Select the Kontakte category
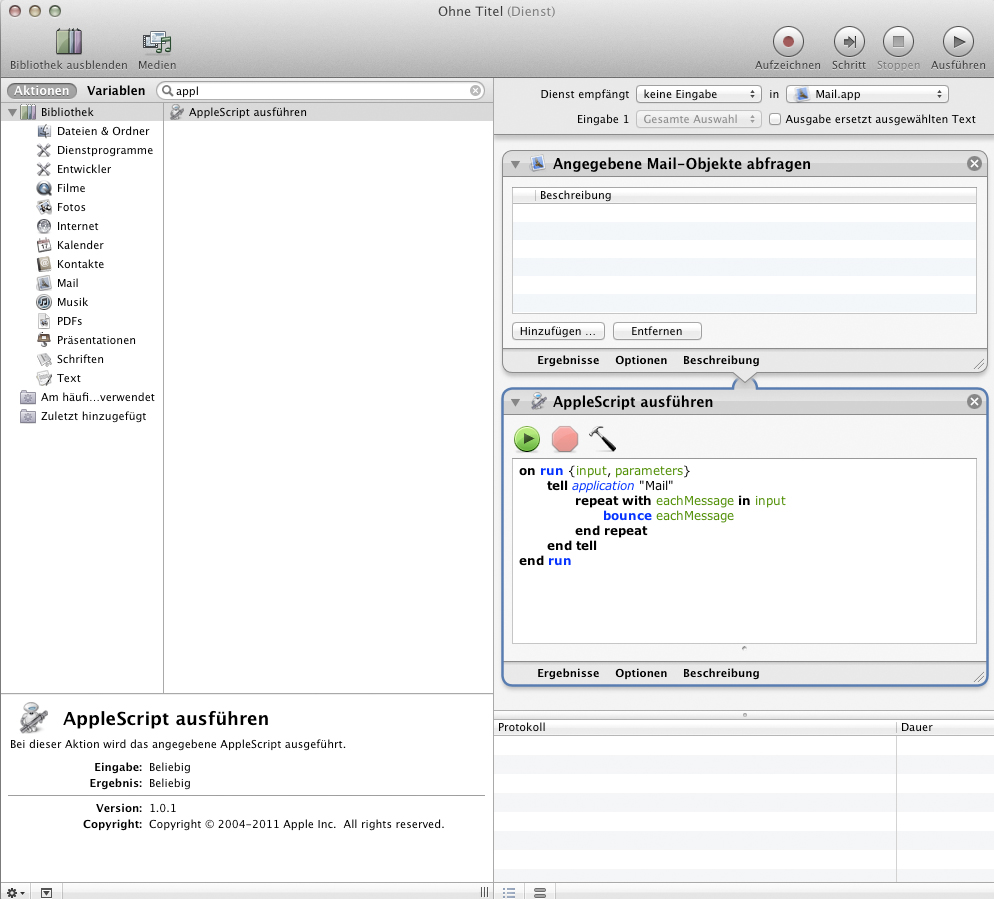The height and width of the screenshot is (899, 994). [80, 264]
